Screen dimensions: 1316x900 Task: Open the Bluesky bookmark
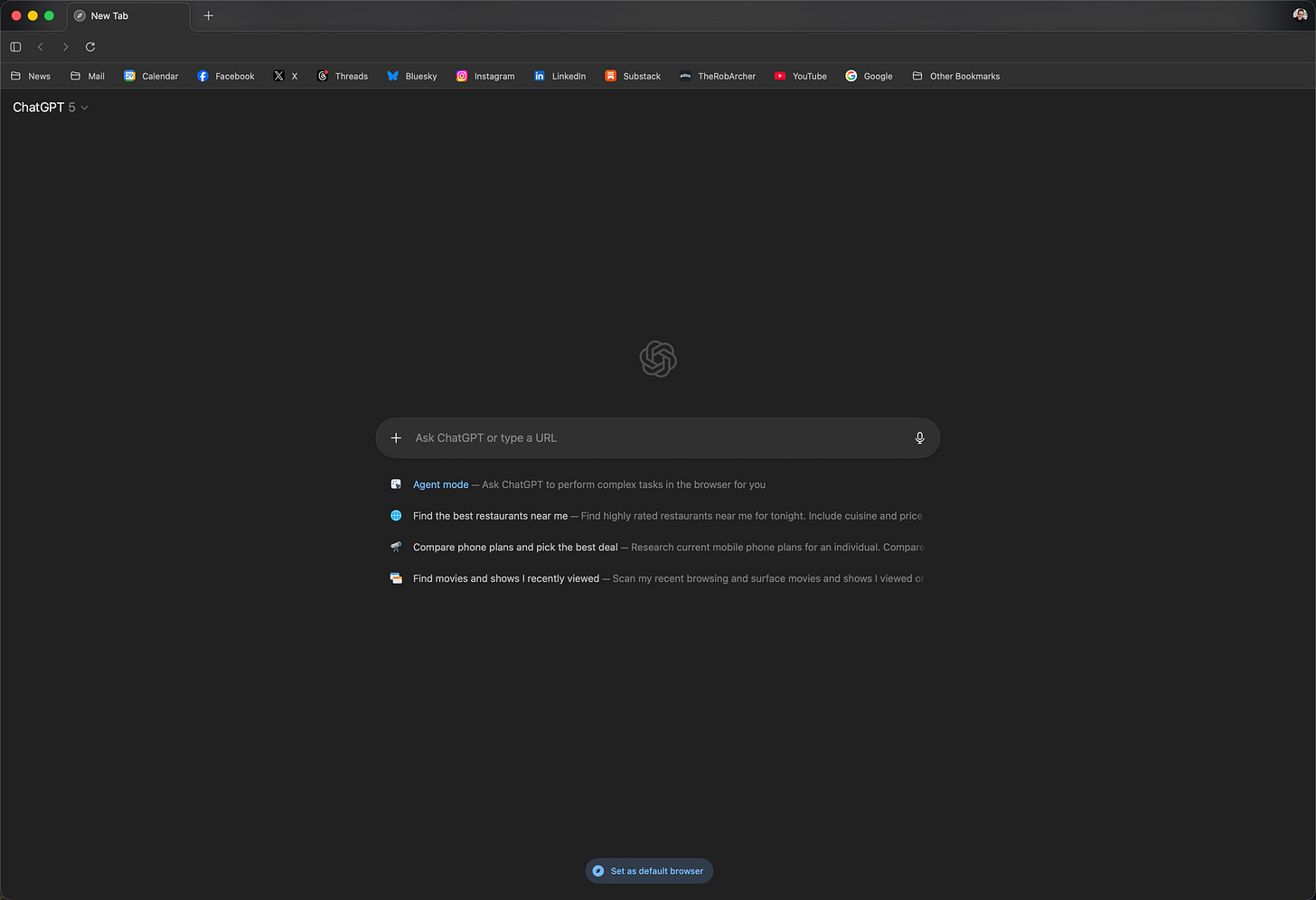tap(412, 76)
